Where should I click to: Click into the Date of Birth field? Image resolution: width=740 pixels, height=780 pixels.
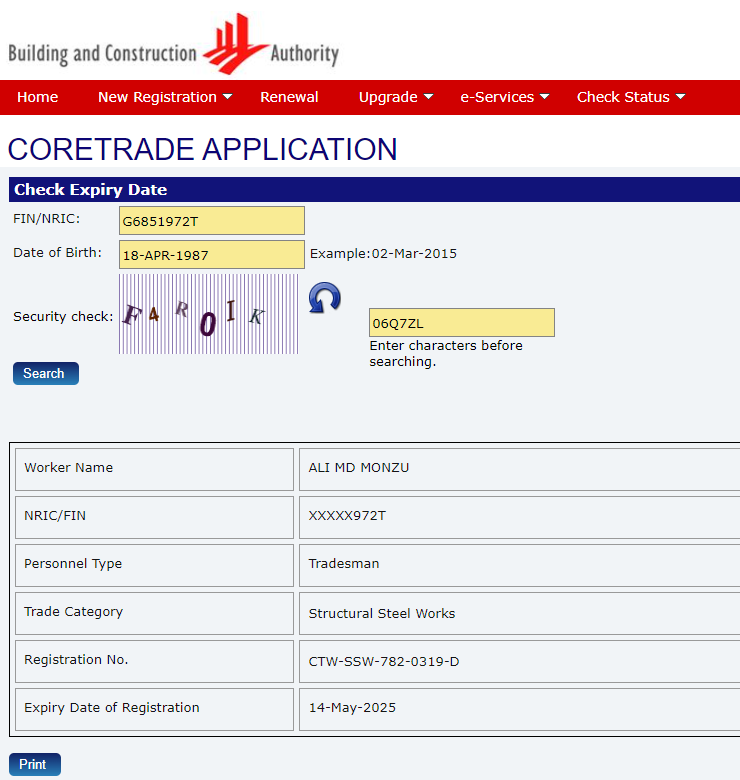click(211, 255)
